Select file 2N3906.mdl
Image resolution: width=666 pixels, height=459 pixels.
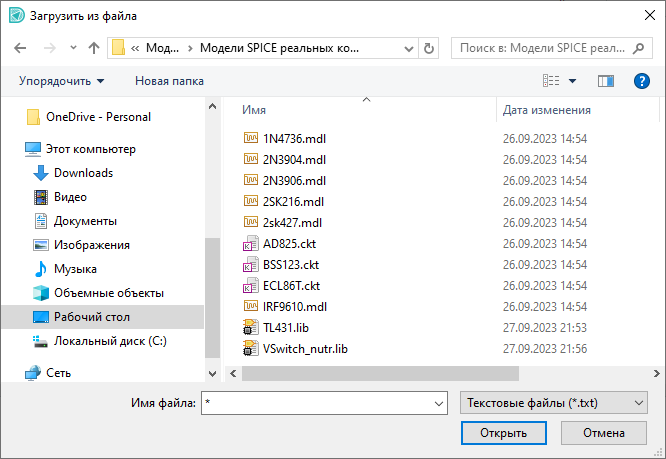click(294, 180)
